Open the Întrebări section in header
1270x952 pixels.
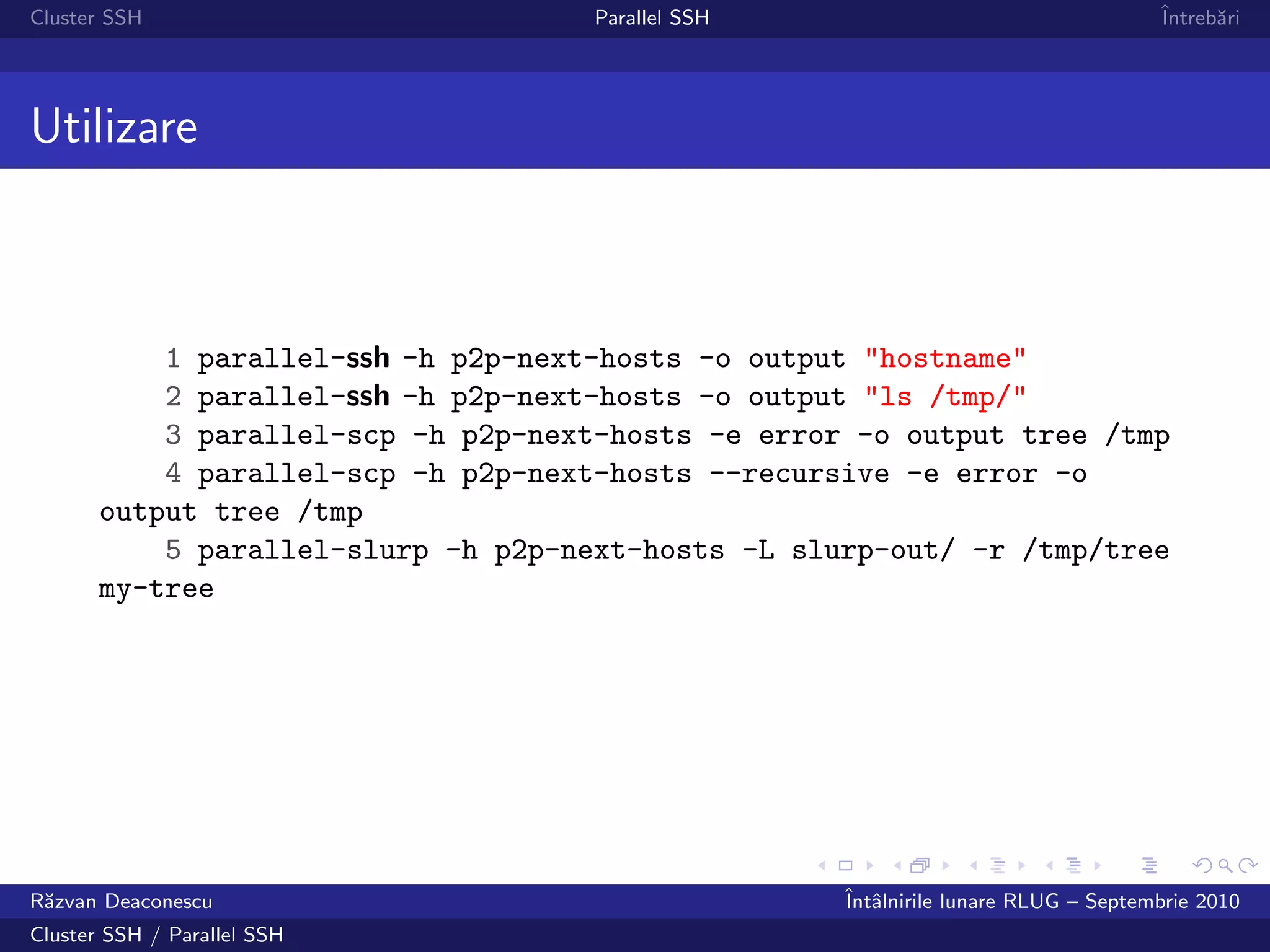[1201, 16]
